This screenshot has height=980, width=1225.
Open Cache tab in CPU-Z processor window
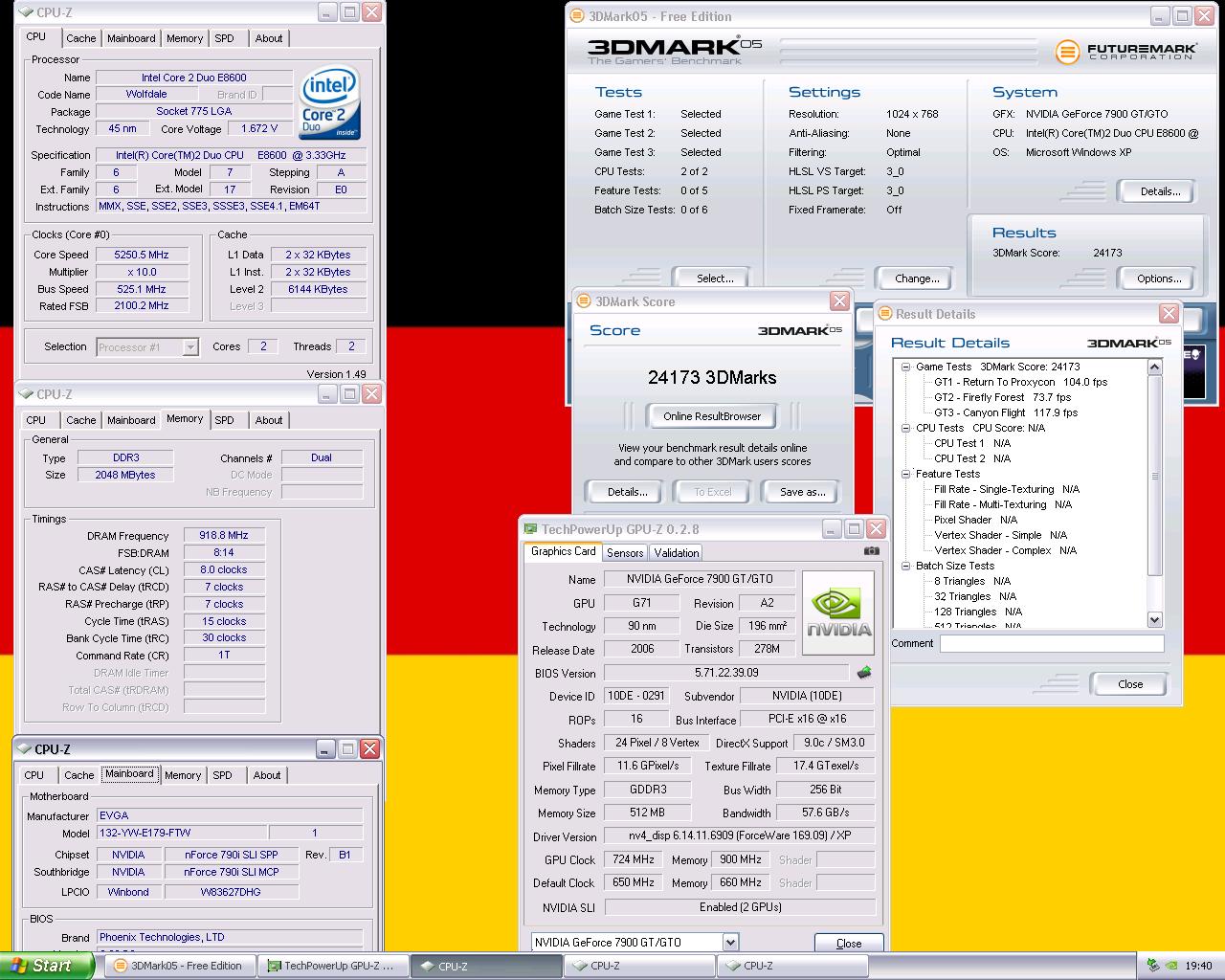pyautogui.click(x=80, y=38)
